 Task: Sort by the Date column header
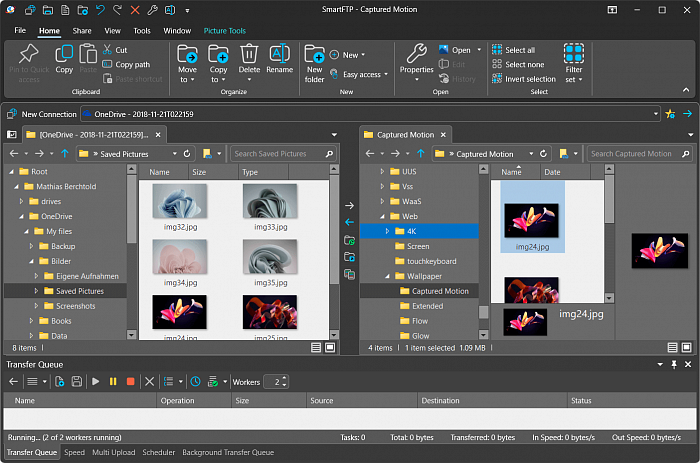565,172
